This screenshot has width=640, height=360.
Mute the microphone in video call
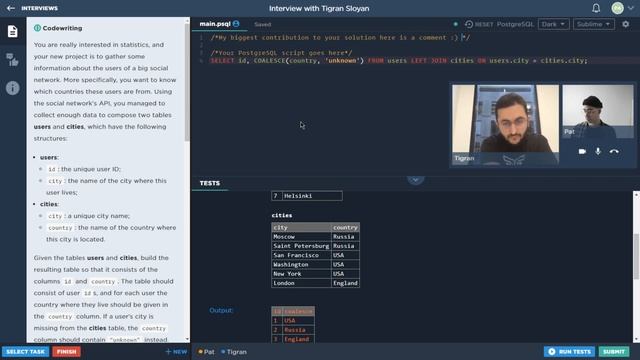point(598,151)
